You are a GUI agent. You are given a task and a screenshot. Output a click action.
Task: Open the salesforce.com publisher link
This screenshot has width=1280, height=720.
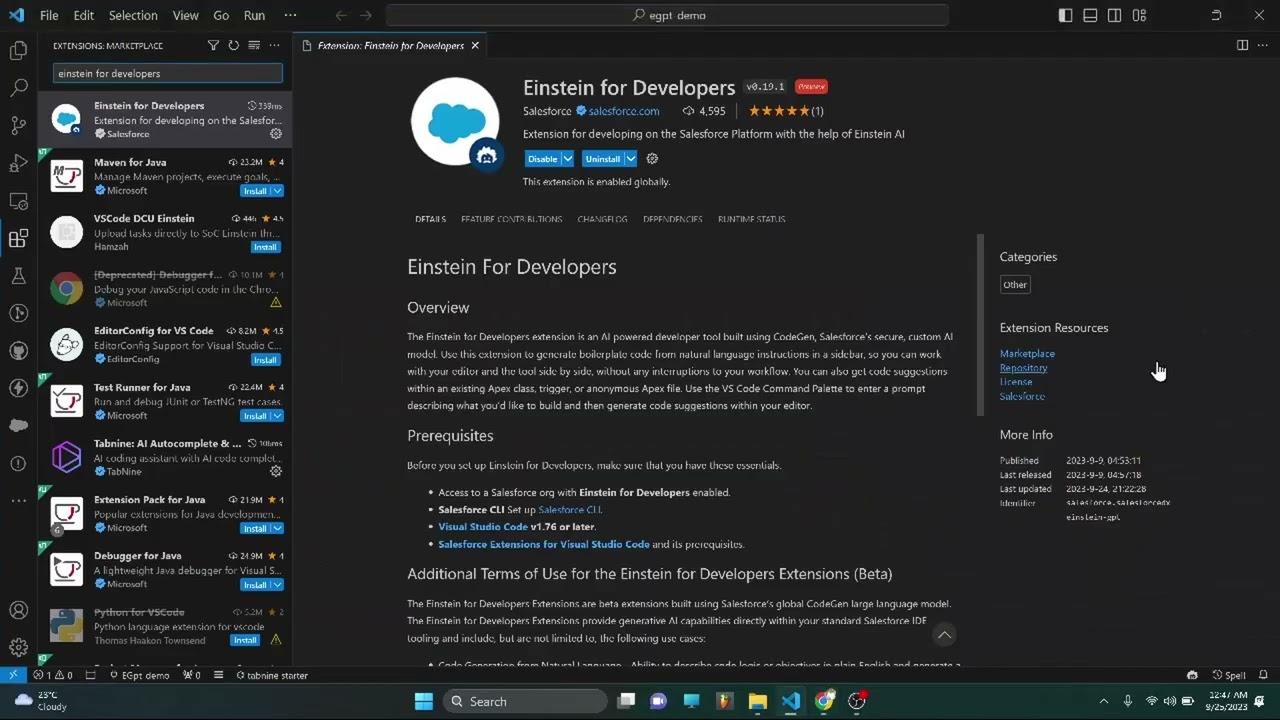click(x=624, y=111)
